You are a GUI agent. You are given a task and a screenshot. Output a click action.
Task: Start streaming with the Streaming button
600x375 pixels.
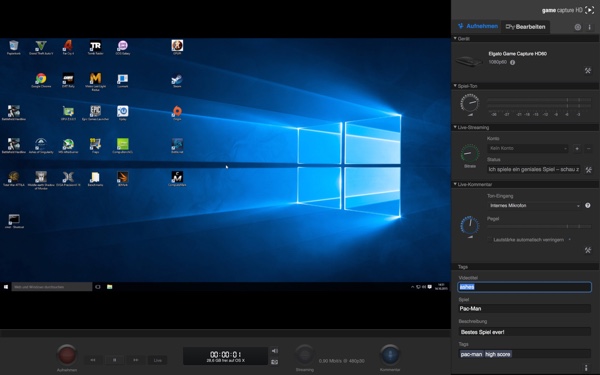coord(305,355)
